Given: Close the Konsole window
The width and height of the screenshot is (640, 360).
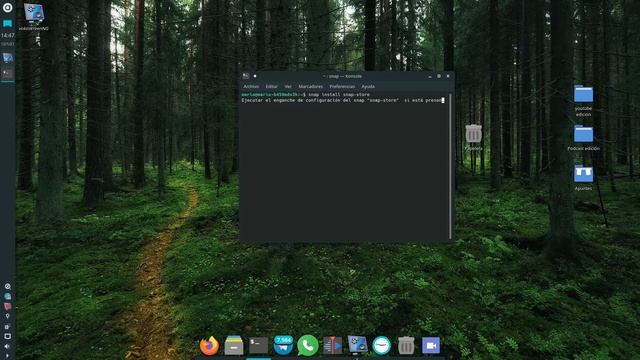Looking at the screenshot, I should coord(448,76).
